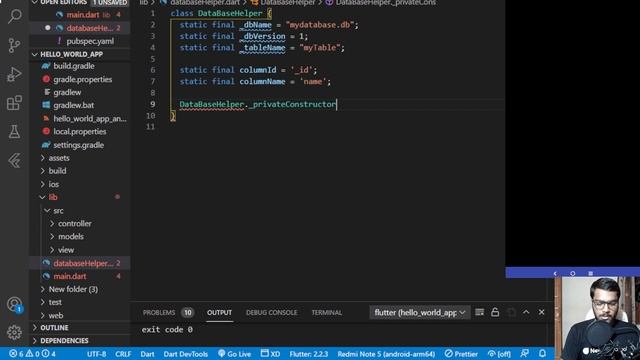Collapse the lib folder

click(53, 198)
